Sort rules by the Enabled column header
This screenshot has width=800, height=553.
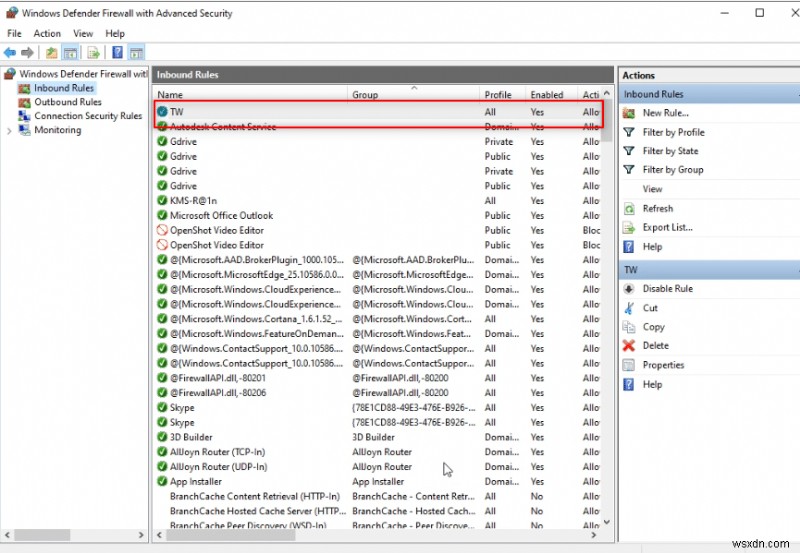click(x=547, y=95)
